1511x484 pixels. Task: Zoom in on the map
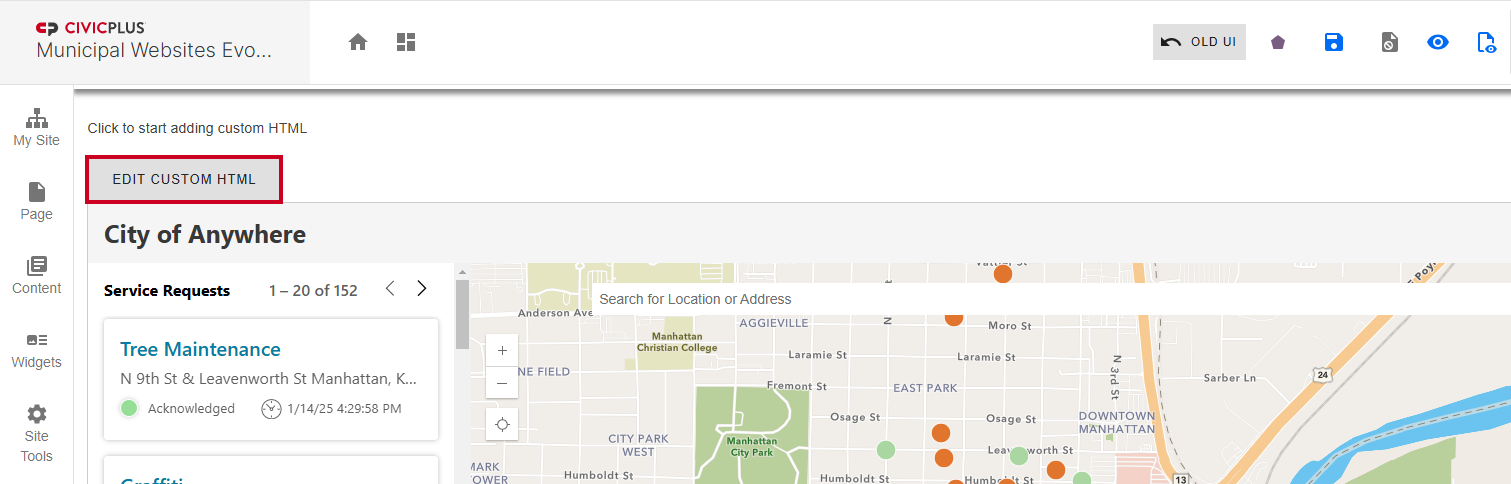(x=502, y=350)
